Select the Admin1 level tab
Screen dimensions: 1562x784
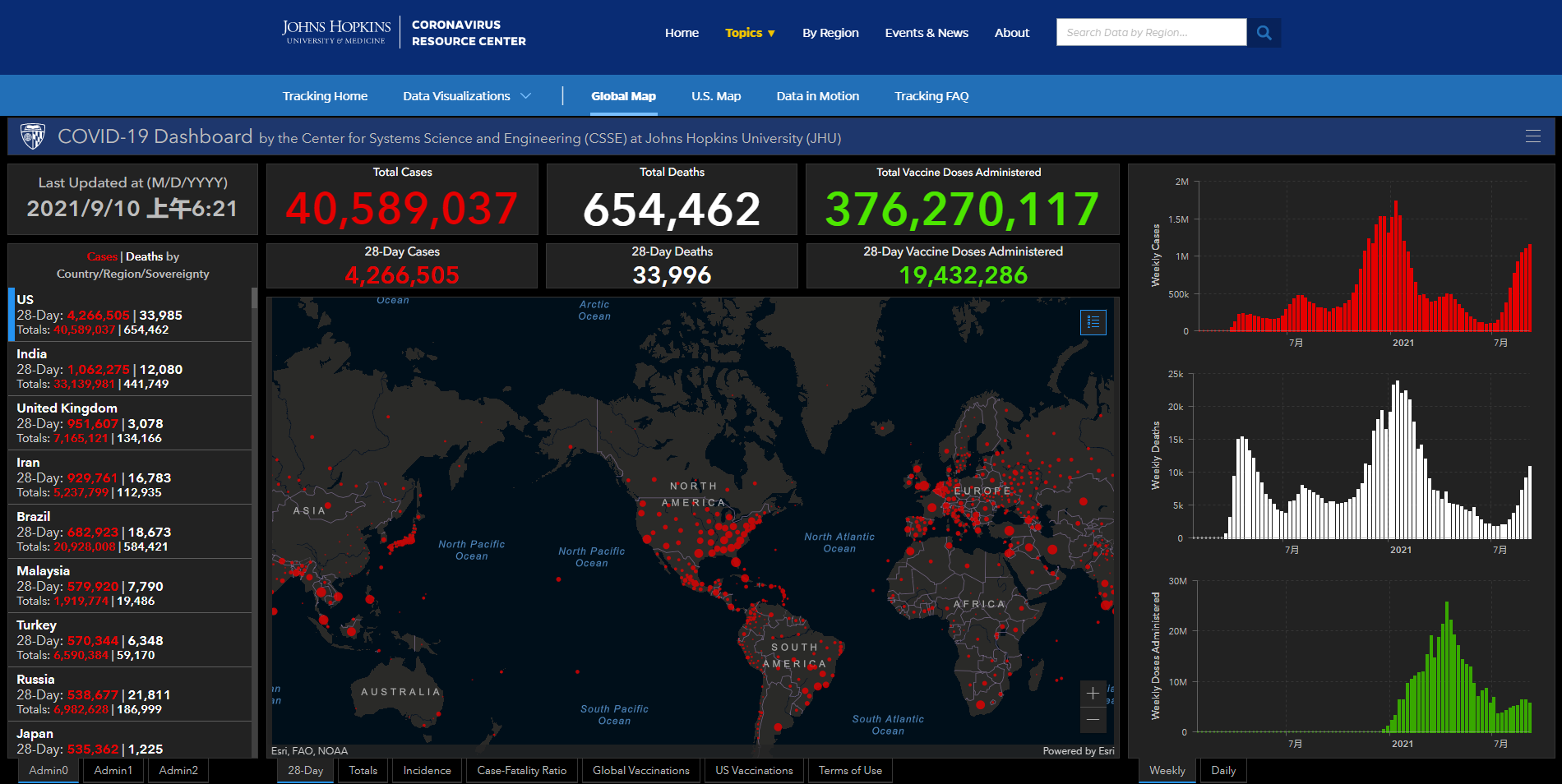(x=113, y=770)
